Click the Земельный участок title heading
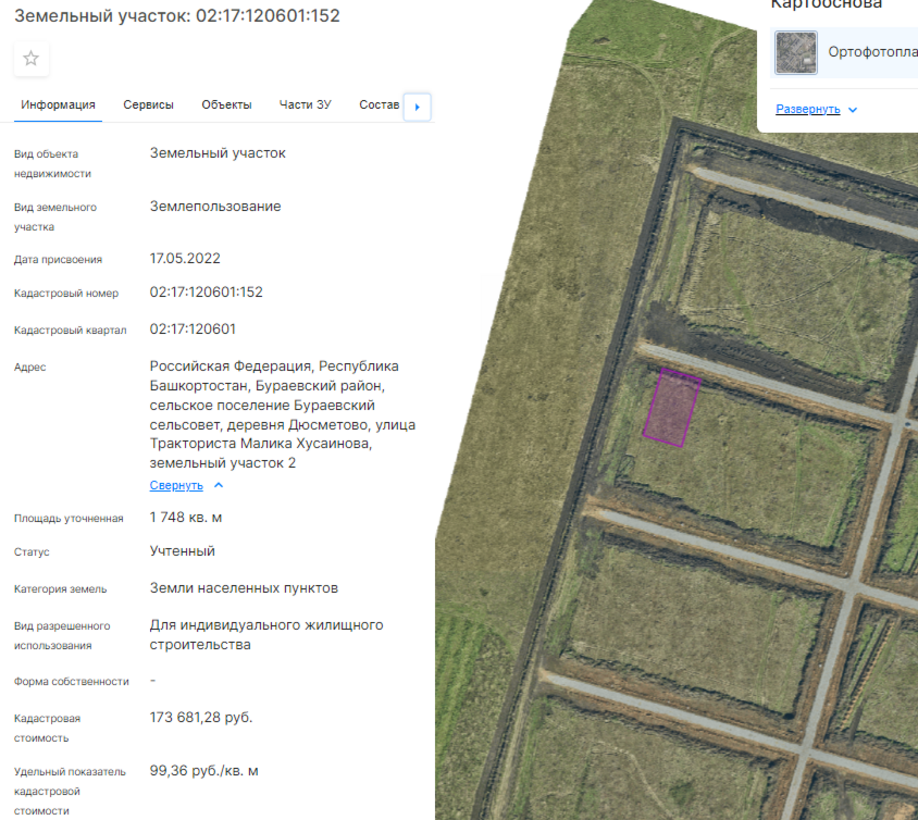 coord(177,16)
